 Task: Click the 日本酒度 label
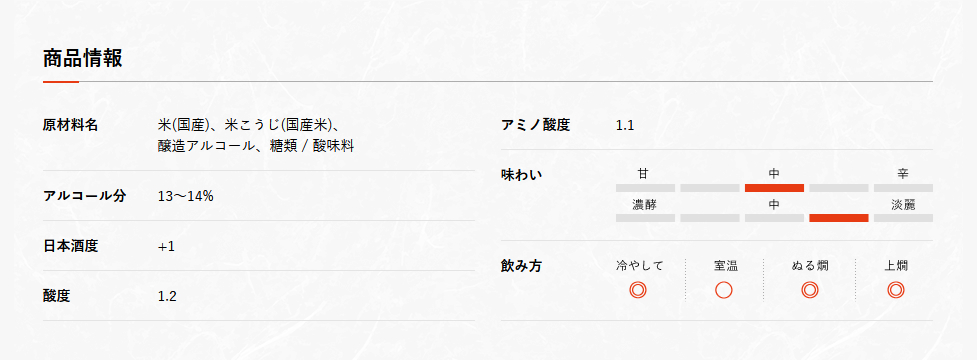click(x=70, y=246)
